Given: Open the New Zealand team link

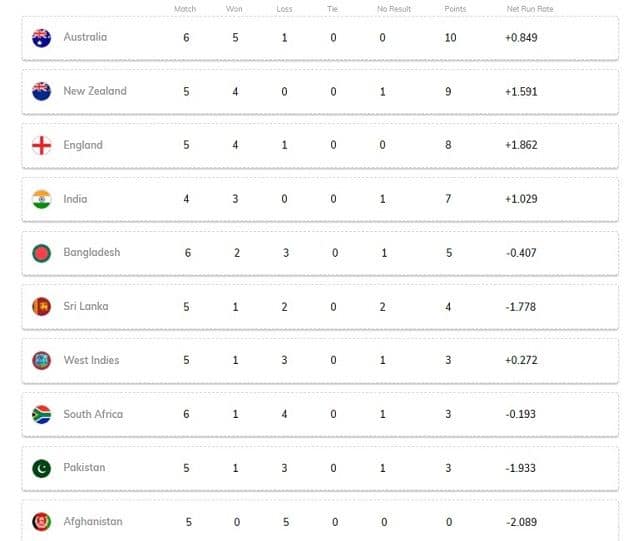Looking at the screenshot, I should pyautogui.click(x=95, y=91).
